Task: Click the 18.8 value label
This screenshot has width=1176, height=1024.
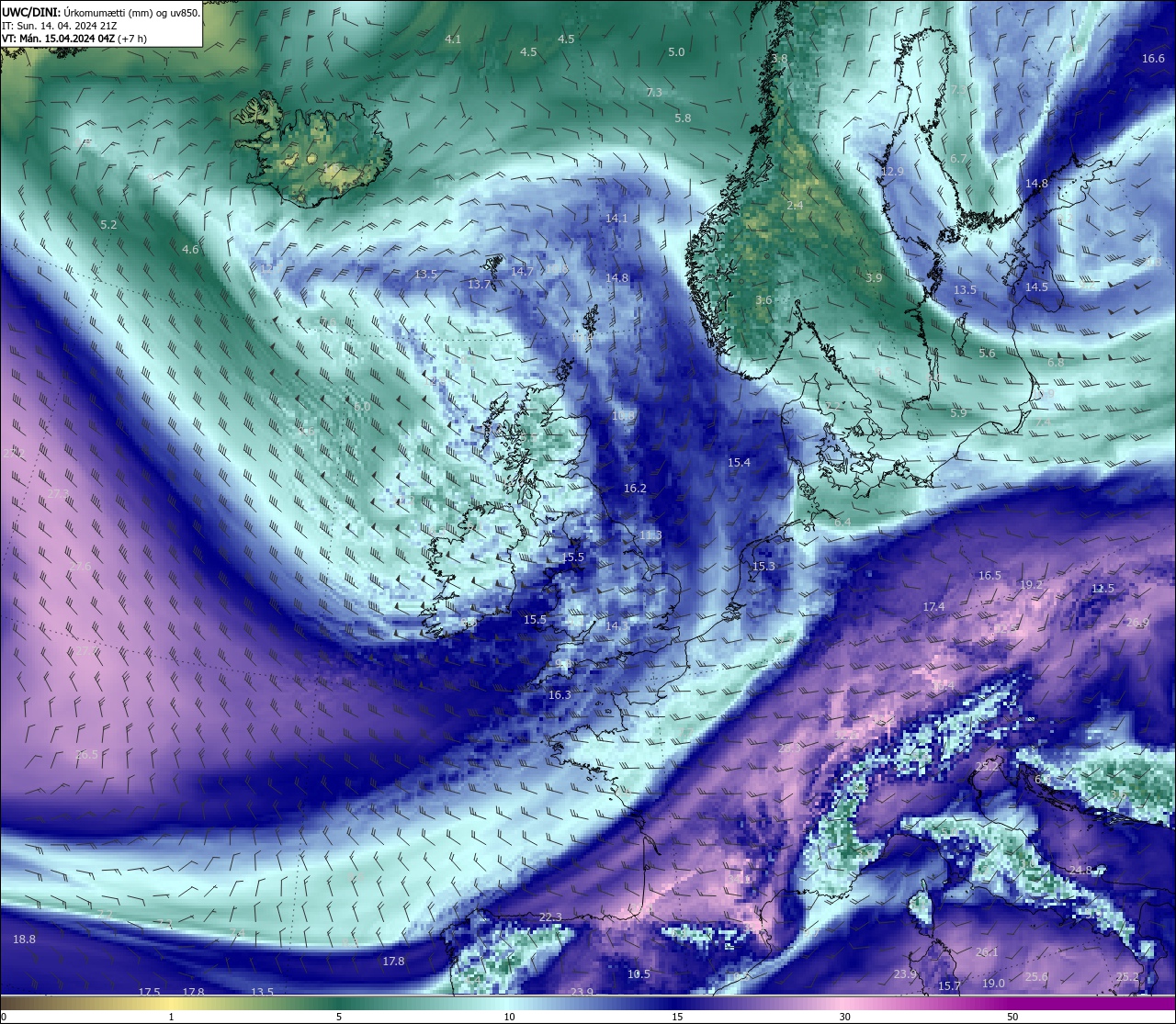Action: pyautogui.click(x=25, y=940)
